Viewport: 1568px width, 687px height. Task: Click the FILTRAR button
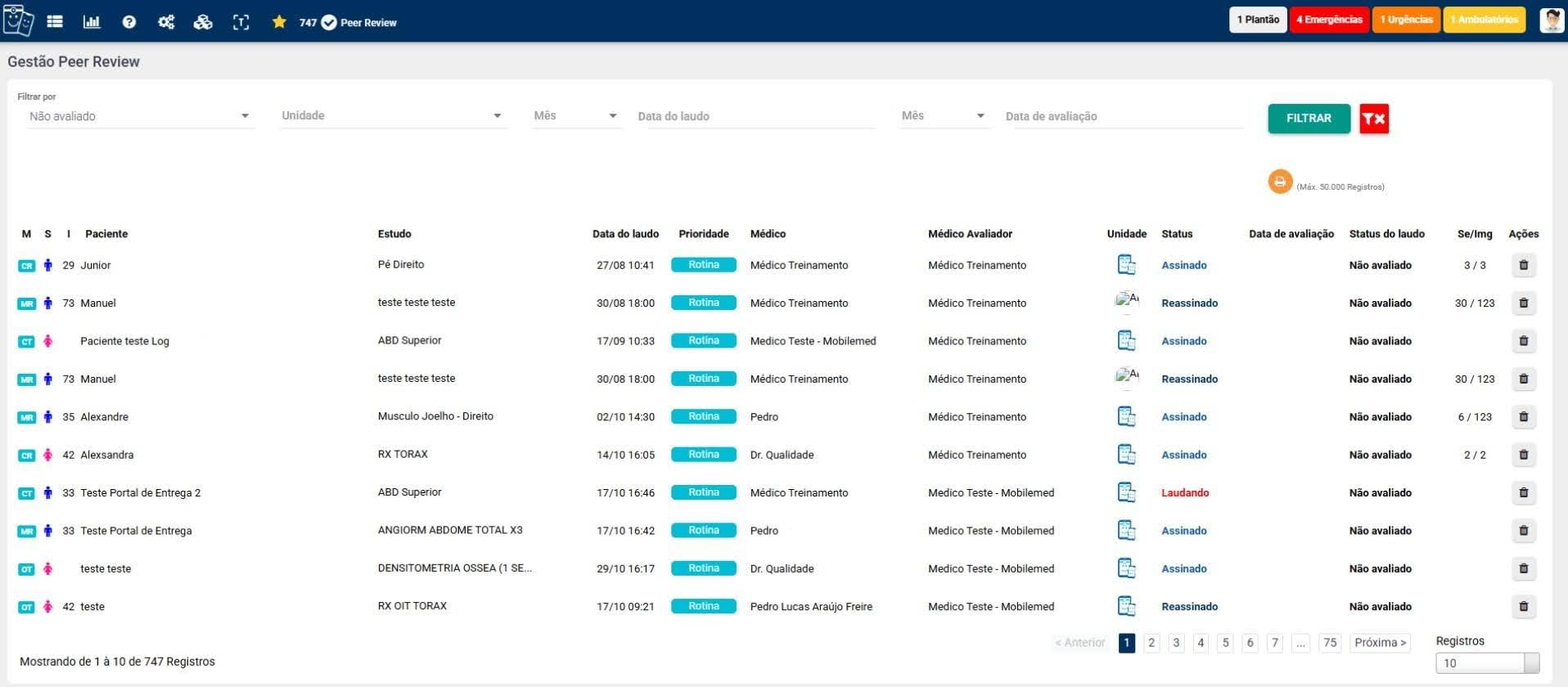(x=1309, y=119)
